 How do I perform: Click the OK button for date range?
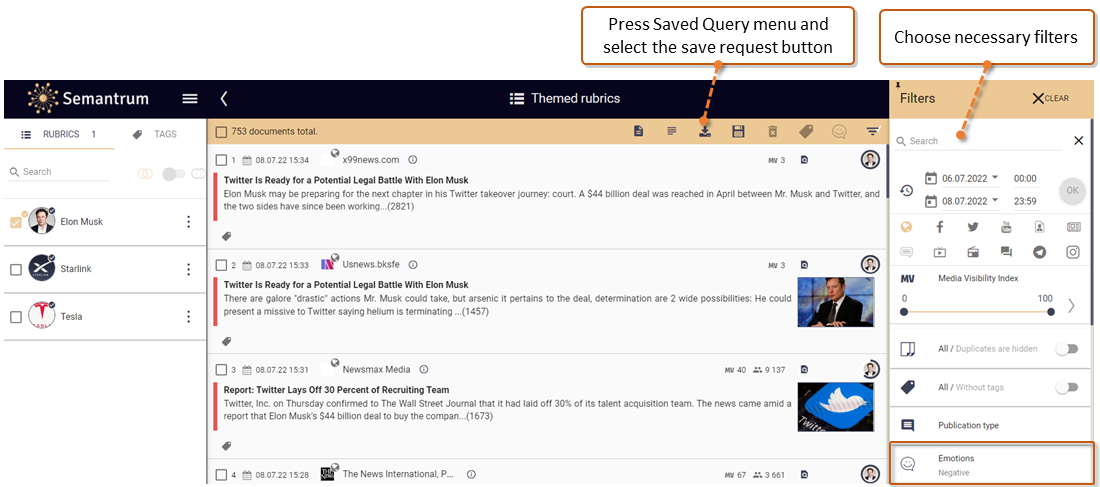point(1072,190)
